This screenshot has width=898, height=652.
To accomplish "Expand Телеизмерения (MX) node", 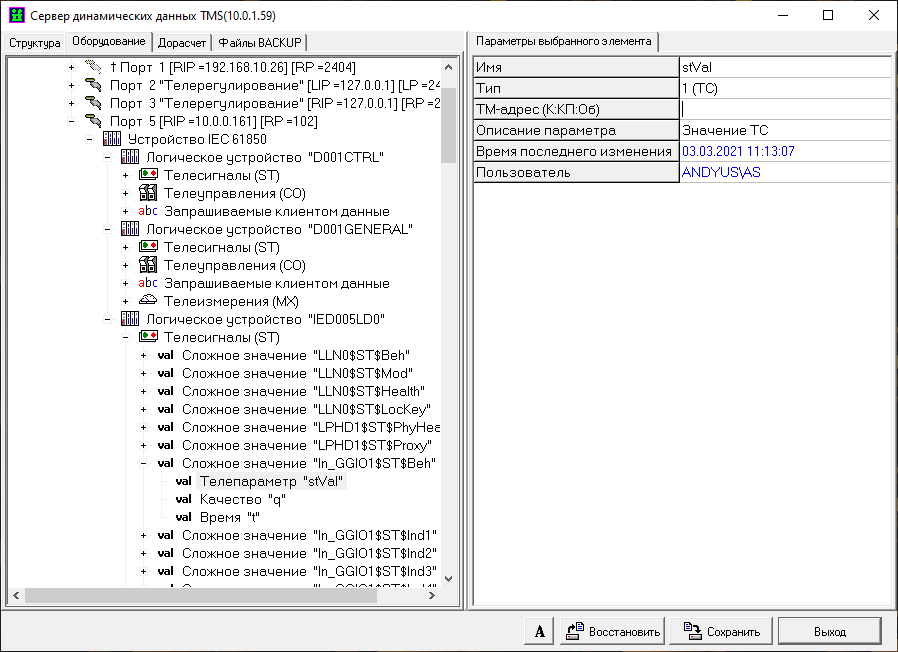I will (125, 301).
